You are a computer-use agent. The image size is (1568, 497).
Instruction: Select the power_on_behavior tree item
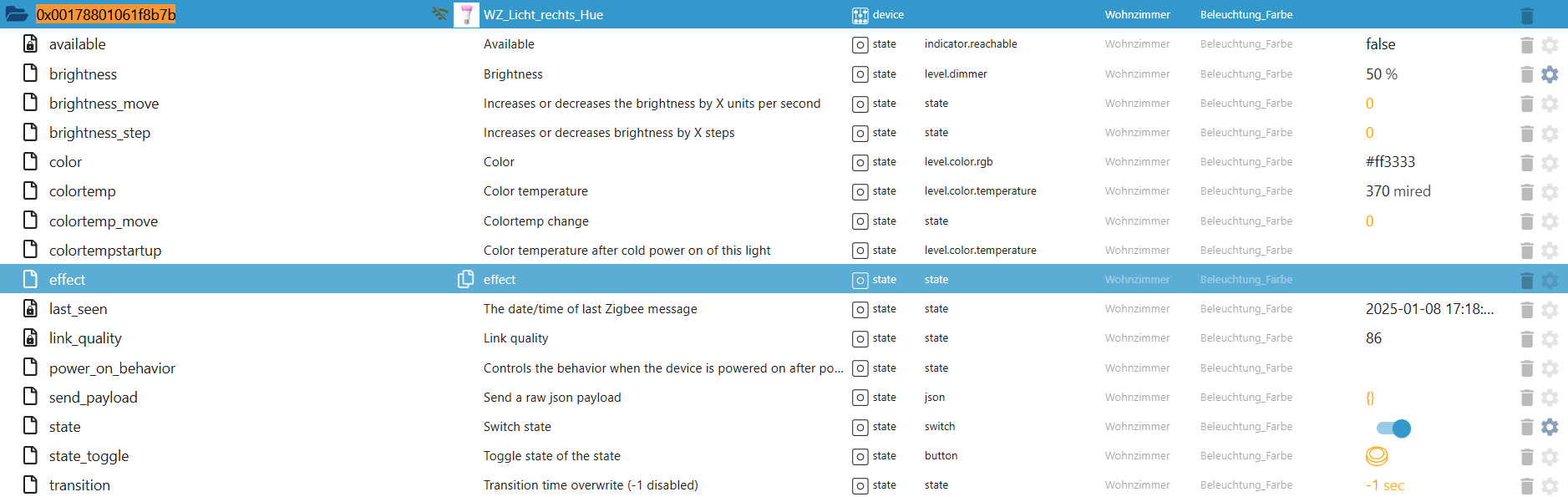tap(112, 368)
